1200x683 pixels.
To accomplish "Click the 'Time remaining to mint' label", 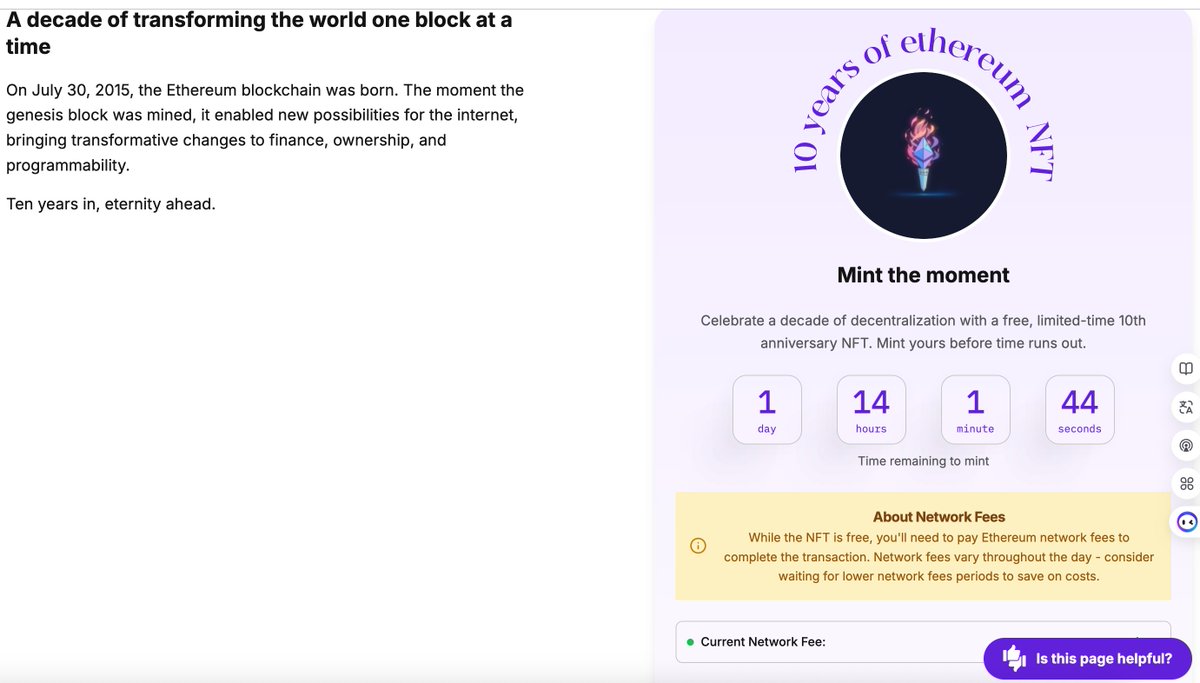I will [923, 461].
